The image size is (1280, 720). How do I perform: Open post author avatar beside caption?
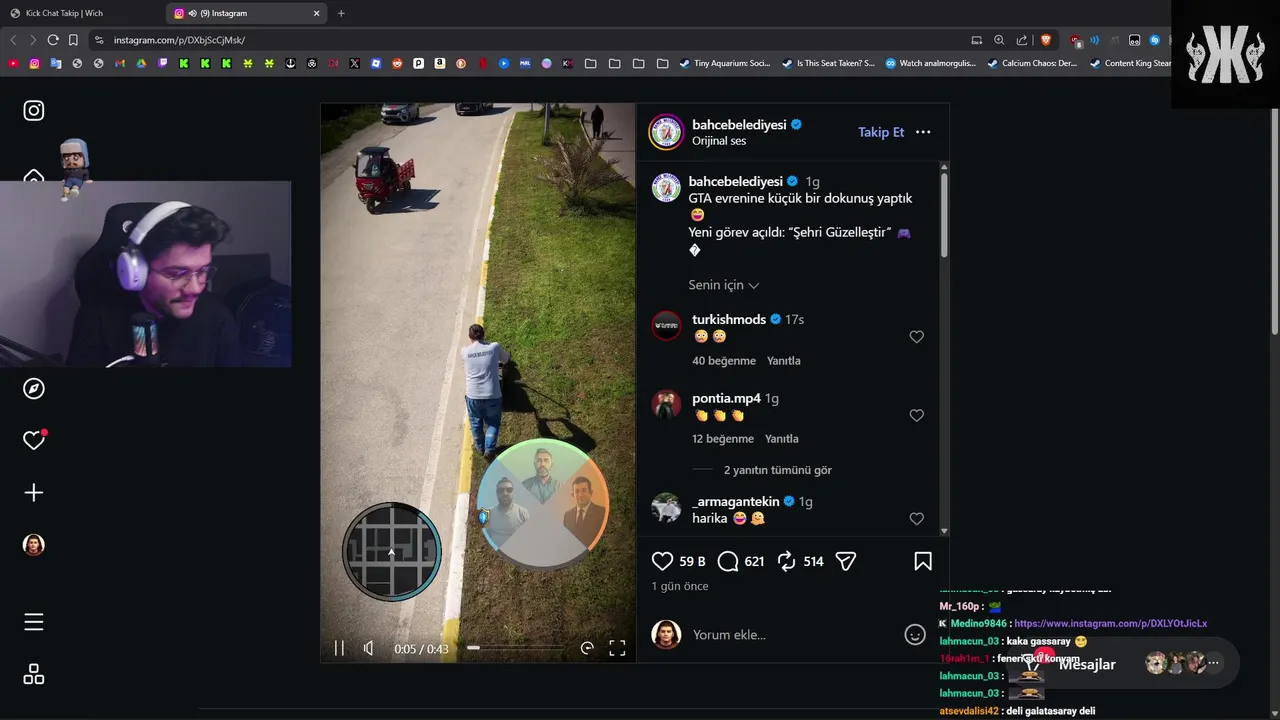pyautogui.click(x=666, y=187)
